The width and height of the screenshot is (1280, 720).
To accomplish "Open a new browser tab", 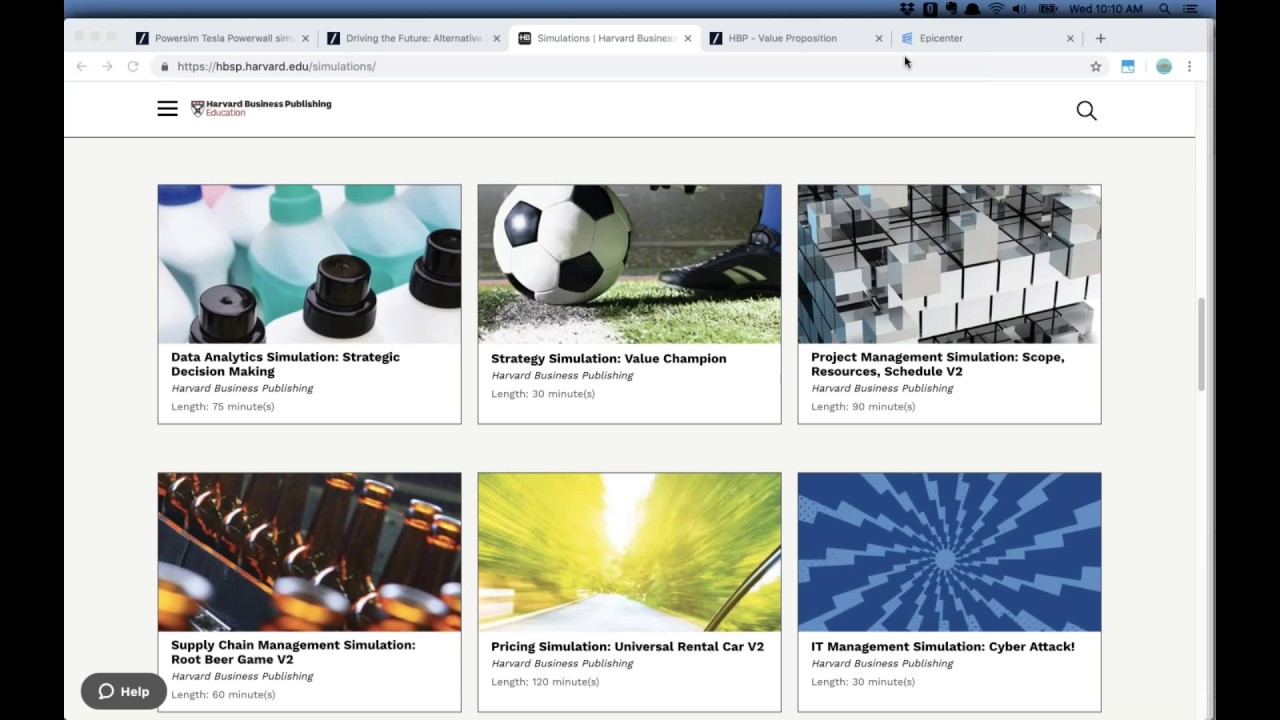I will pyautogui.click(x=1101, y=38).
